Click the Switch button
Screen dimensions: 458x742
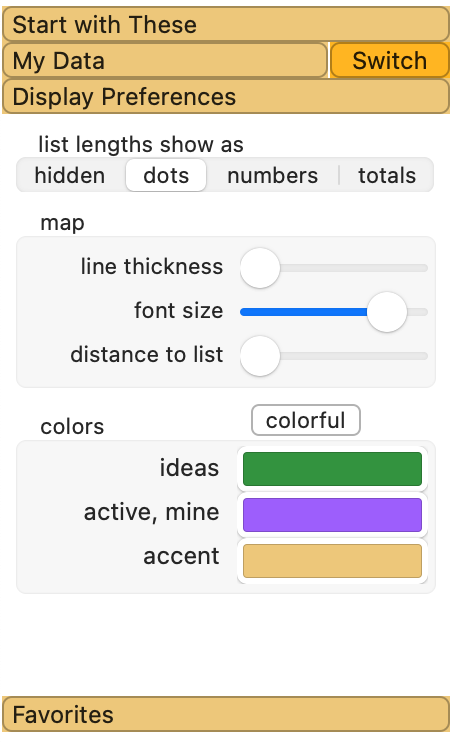[389, 60]
